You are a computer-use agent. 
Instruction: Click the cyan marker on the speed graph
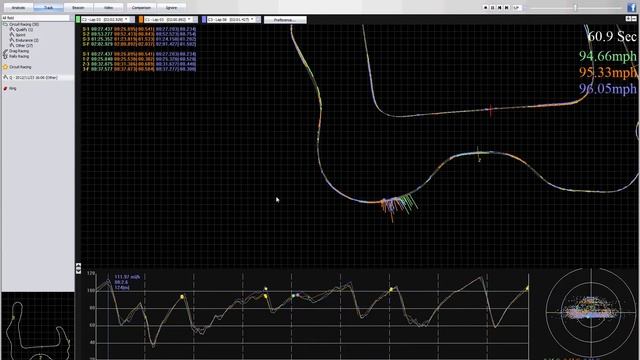[x=293, y=296]
